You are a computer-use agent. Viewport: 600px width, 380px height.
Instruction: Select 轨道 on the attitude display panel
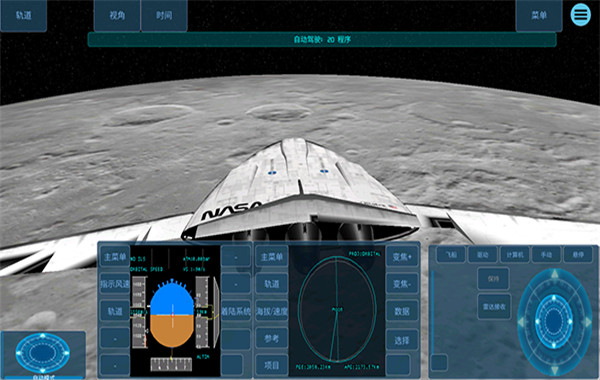tap(115, 311)
